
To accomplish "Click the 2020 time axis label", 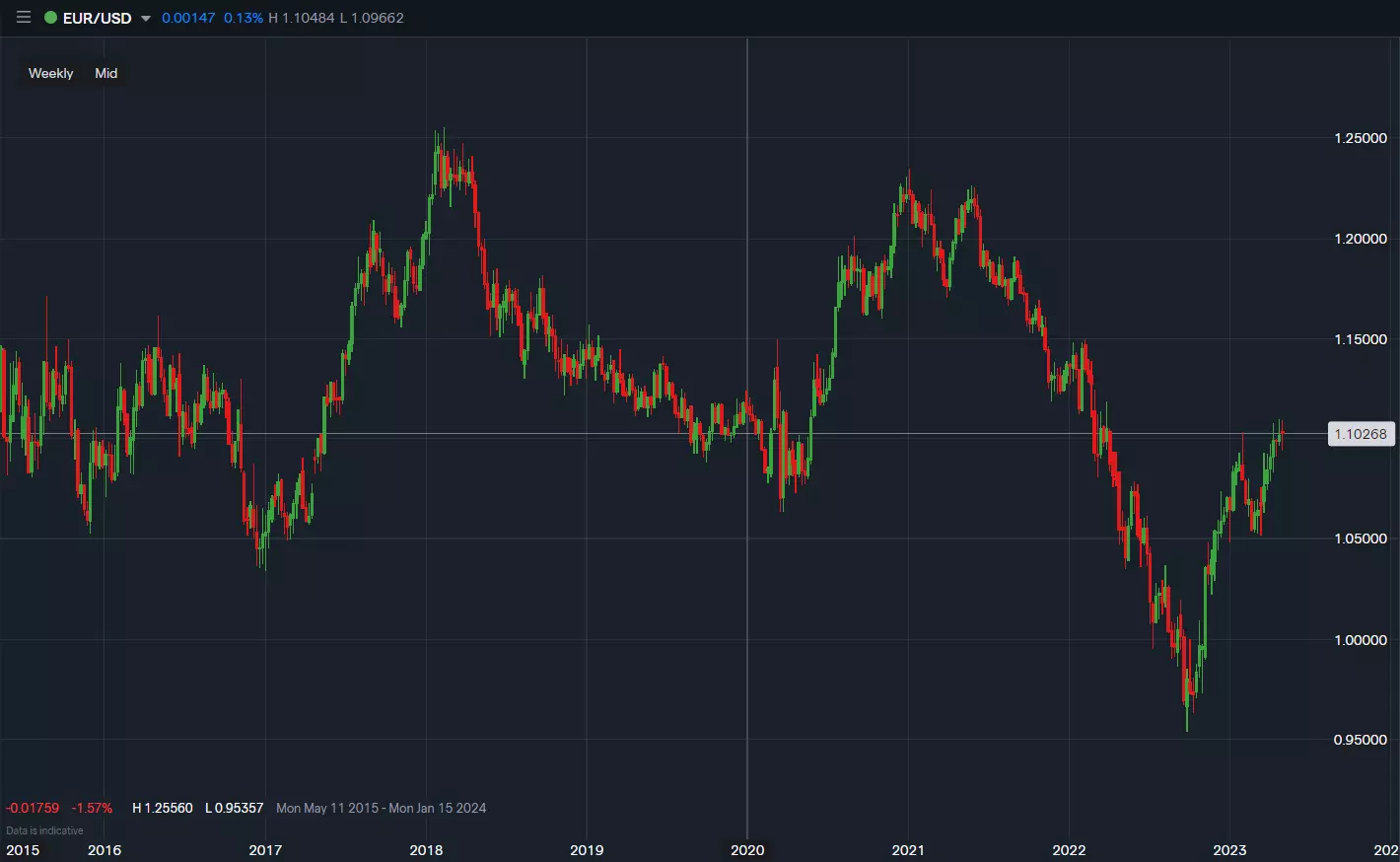I will [x=747, y=850].
